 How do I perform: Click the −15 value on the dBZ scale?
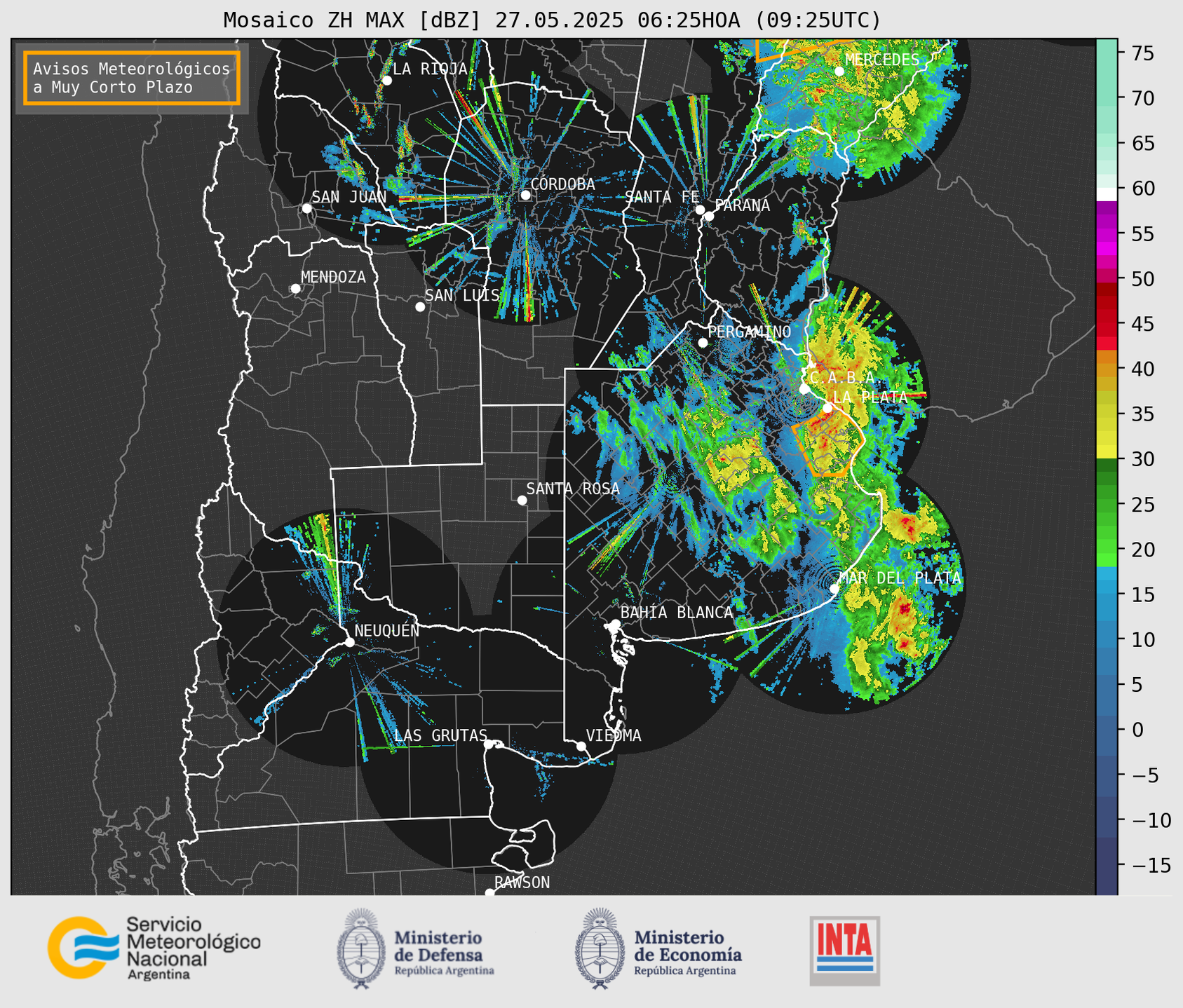click(1151, 865)
